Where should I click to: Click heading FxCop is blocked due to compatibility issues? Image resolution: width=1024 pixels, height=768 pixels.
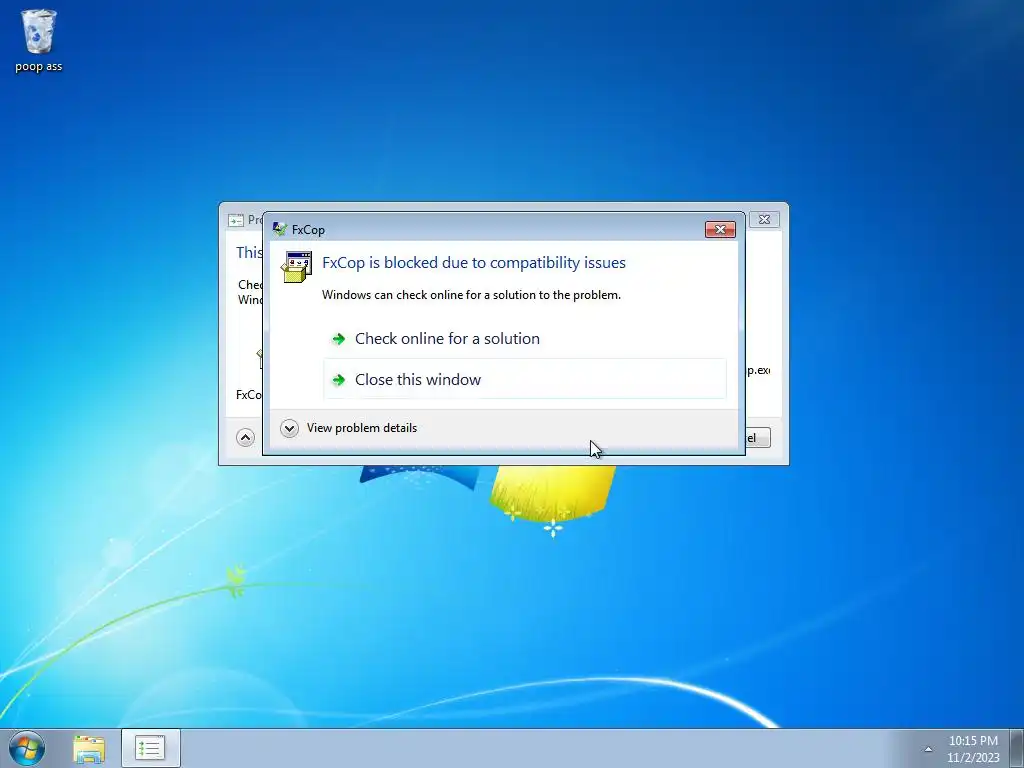[473, 263]
